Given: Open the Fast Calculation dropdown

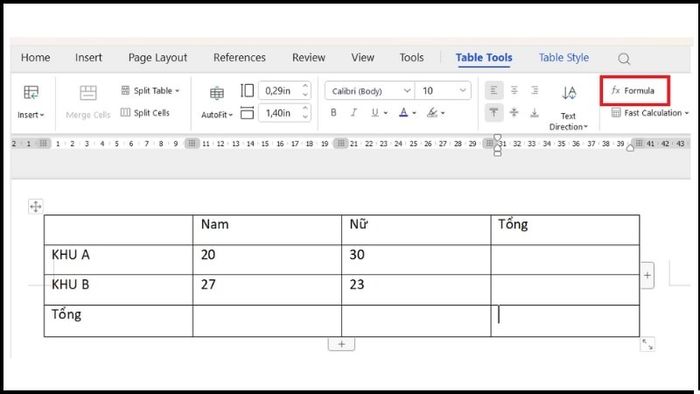Looking at the screenshot, I should click(x=650, y=113).
